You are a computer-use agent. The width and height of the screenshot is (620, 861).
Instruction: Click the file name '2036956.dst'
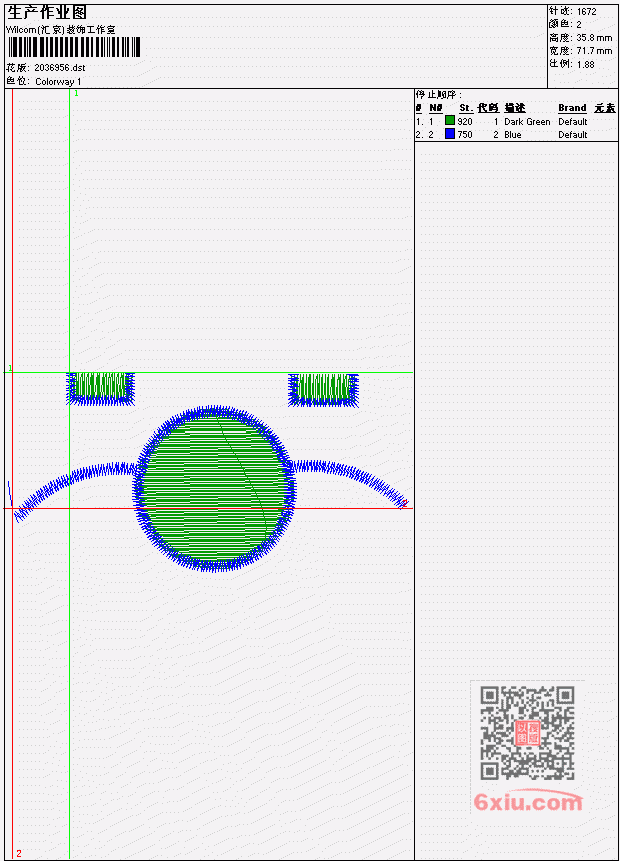pos(59,68)
